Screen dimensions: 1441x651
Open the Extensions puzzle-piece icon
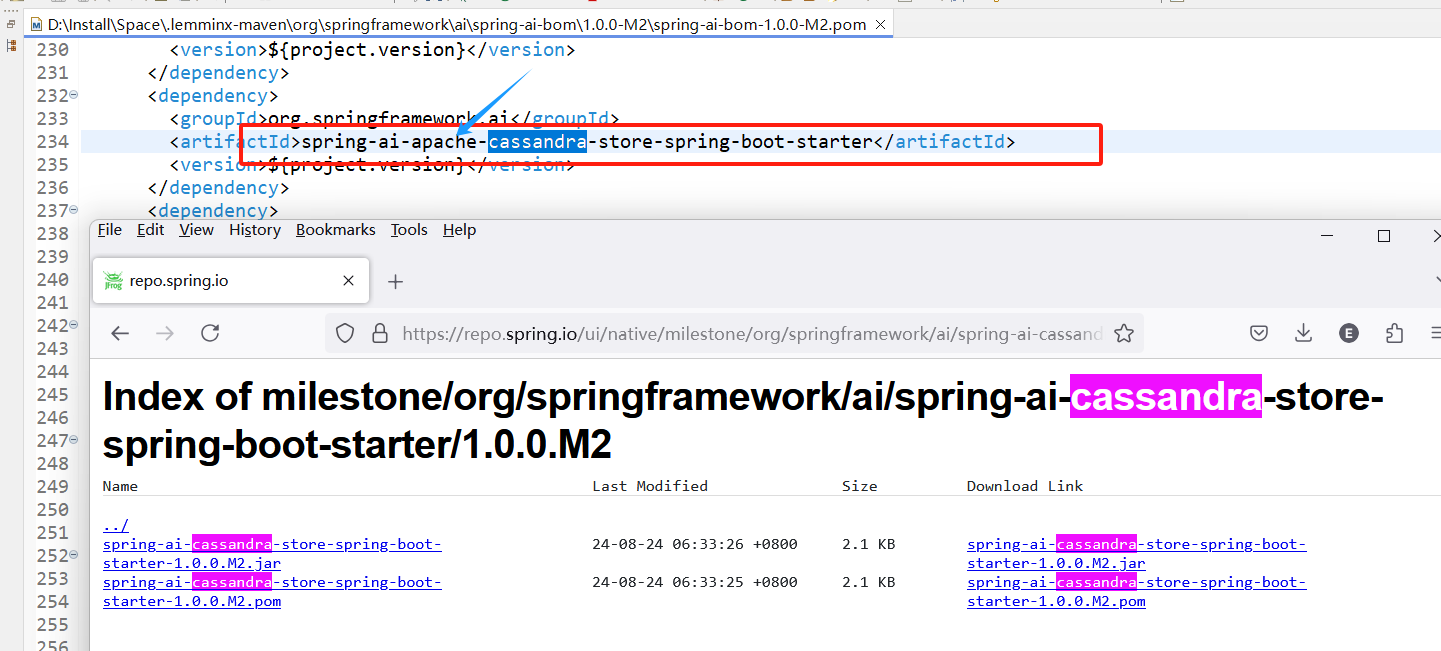point(1395,334)
